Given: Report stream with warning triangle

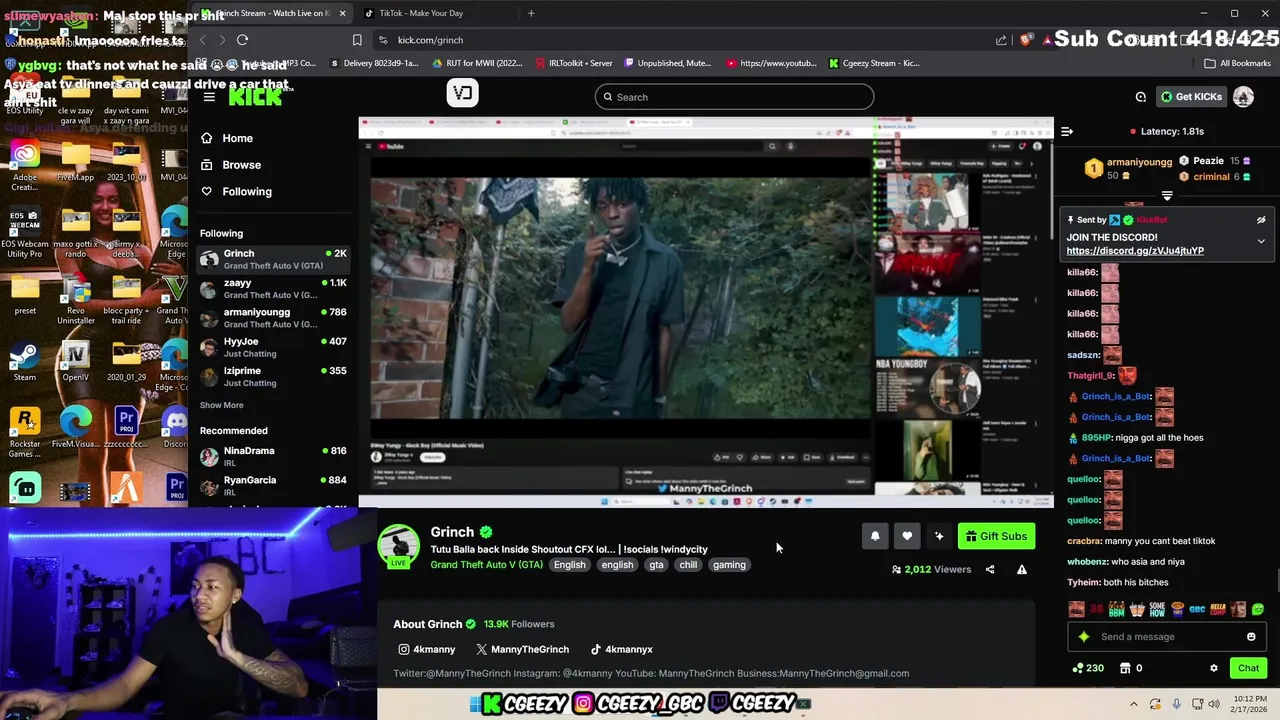Looking at the screenshot, I should coord(1022,570).
